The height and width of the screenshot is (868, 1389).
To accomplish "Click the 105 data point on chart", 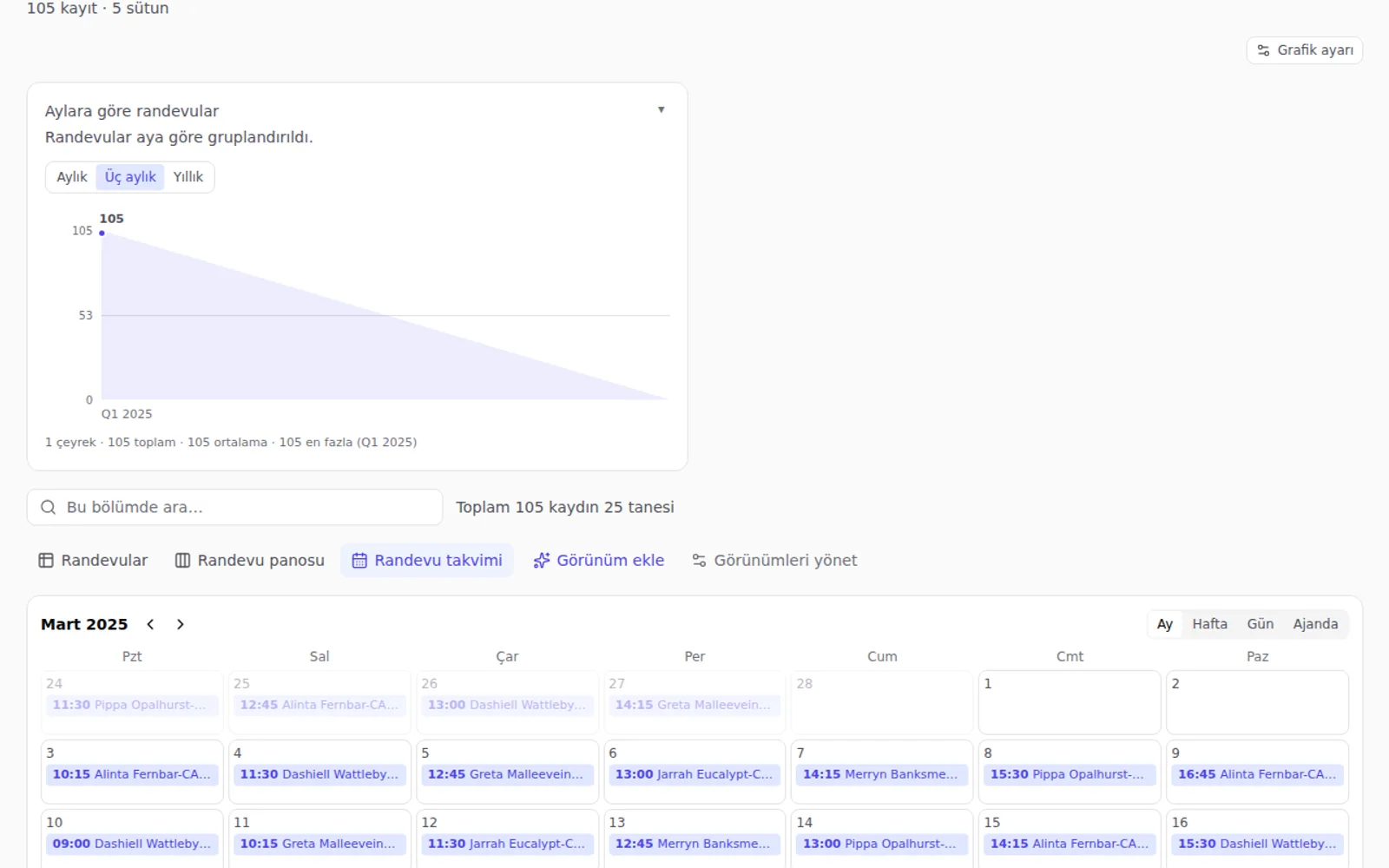I will (102, 233).
